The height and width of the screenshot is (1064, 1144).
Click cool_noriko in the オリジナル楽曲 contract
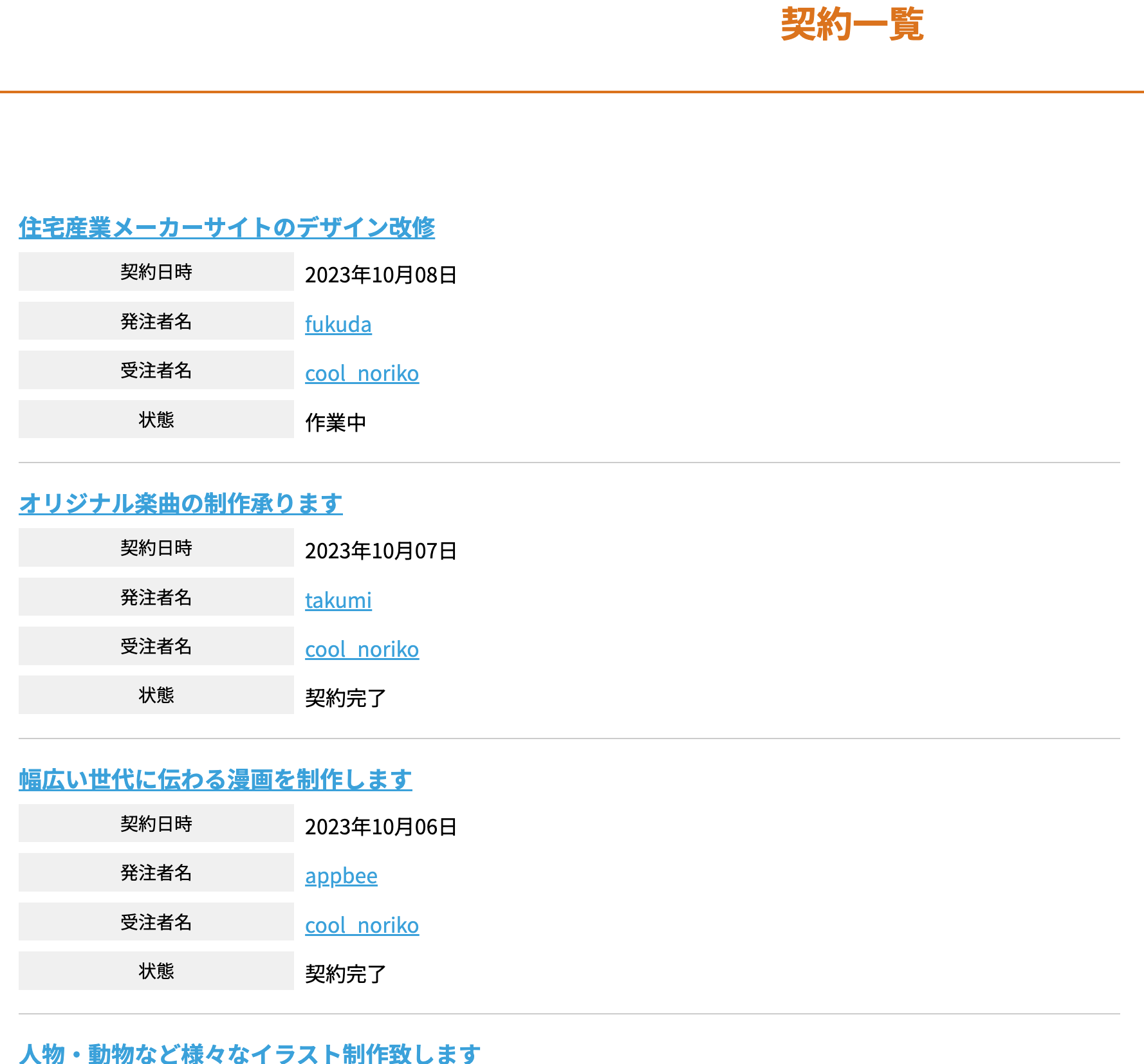(362, 650)
